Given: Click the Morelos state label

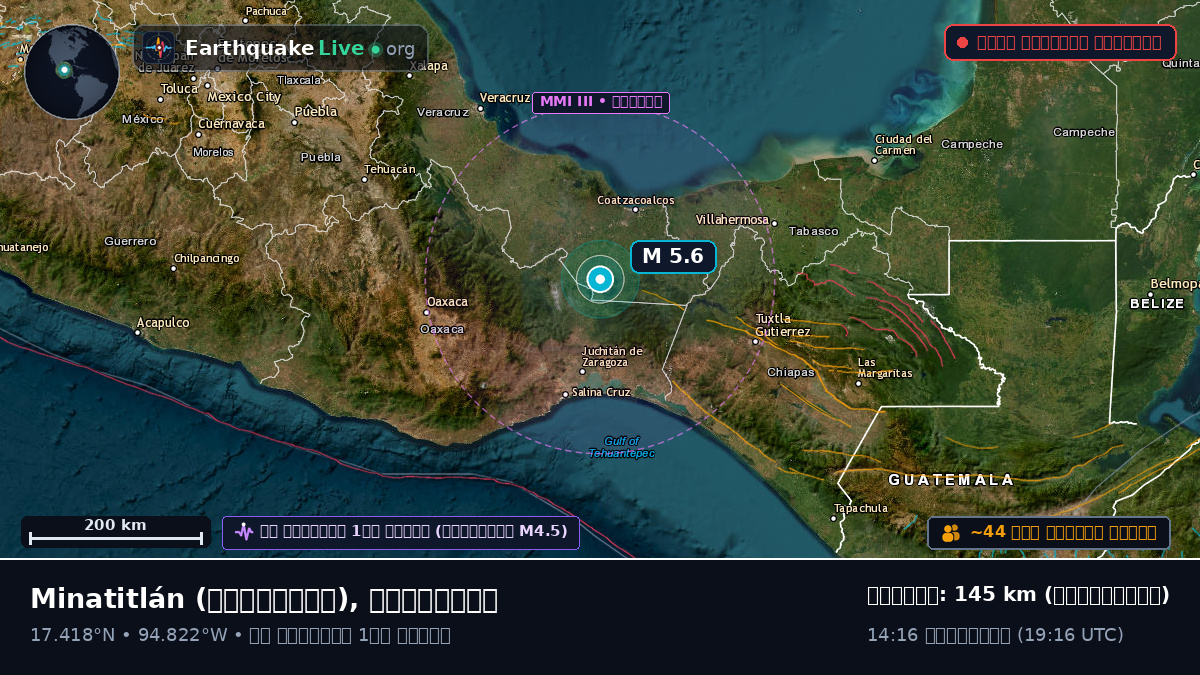Looking at the screenshot, I should coord(213,152).
